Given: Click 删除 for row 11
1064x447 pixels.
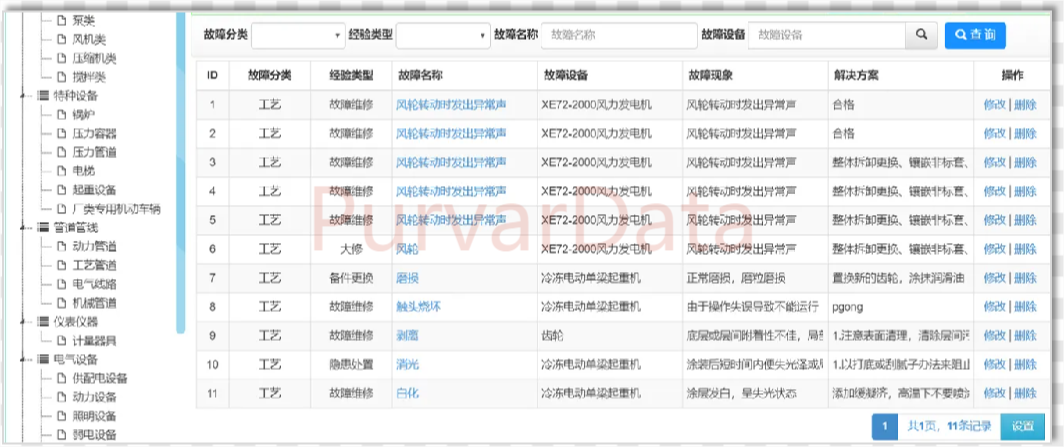Looking at the screenshot, I should coord(1025,393).
